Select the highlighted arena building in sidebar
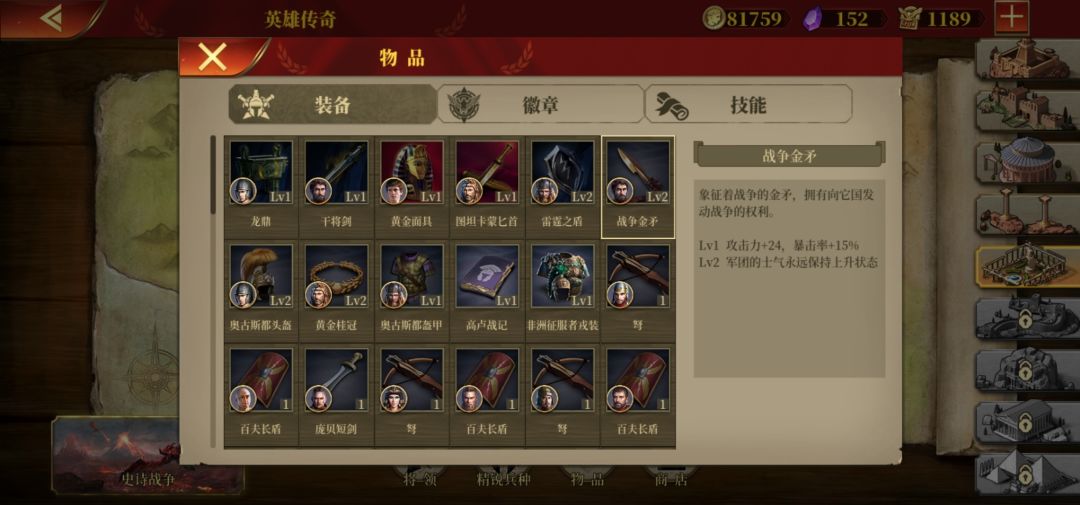 (x=1027, y=266)
